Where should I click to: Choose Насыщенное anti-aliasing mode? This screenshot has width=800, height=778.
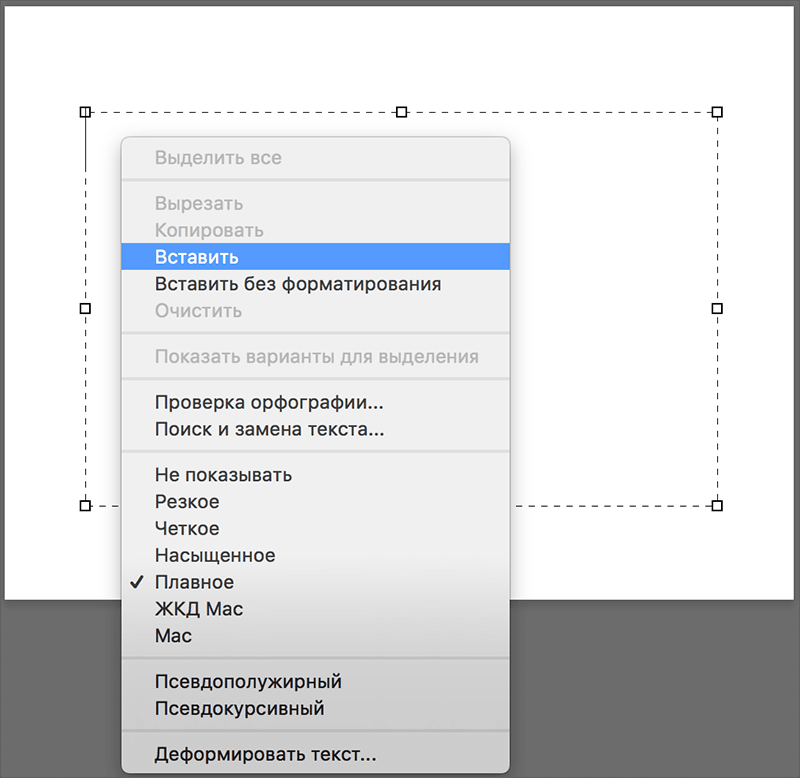(214, 555)
